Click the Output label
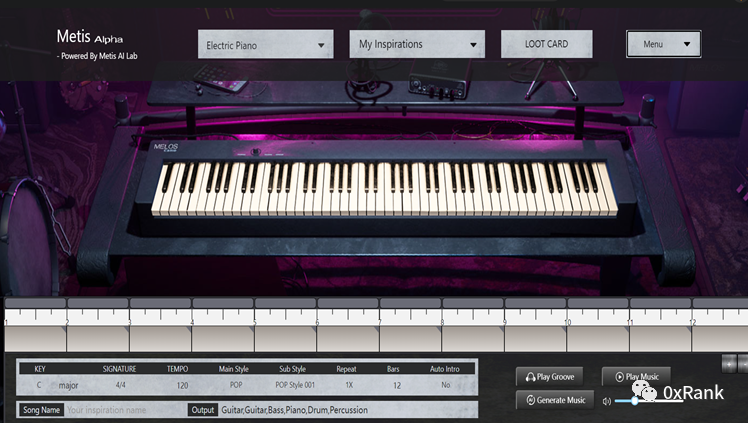This screenshot has height=423, width=748. pyautogui.click(x=203, y=410)
